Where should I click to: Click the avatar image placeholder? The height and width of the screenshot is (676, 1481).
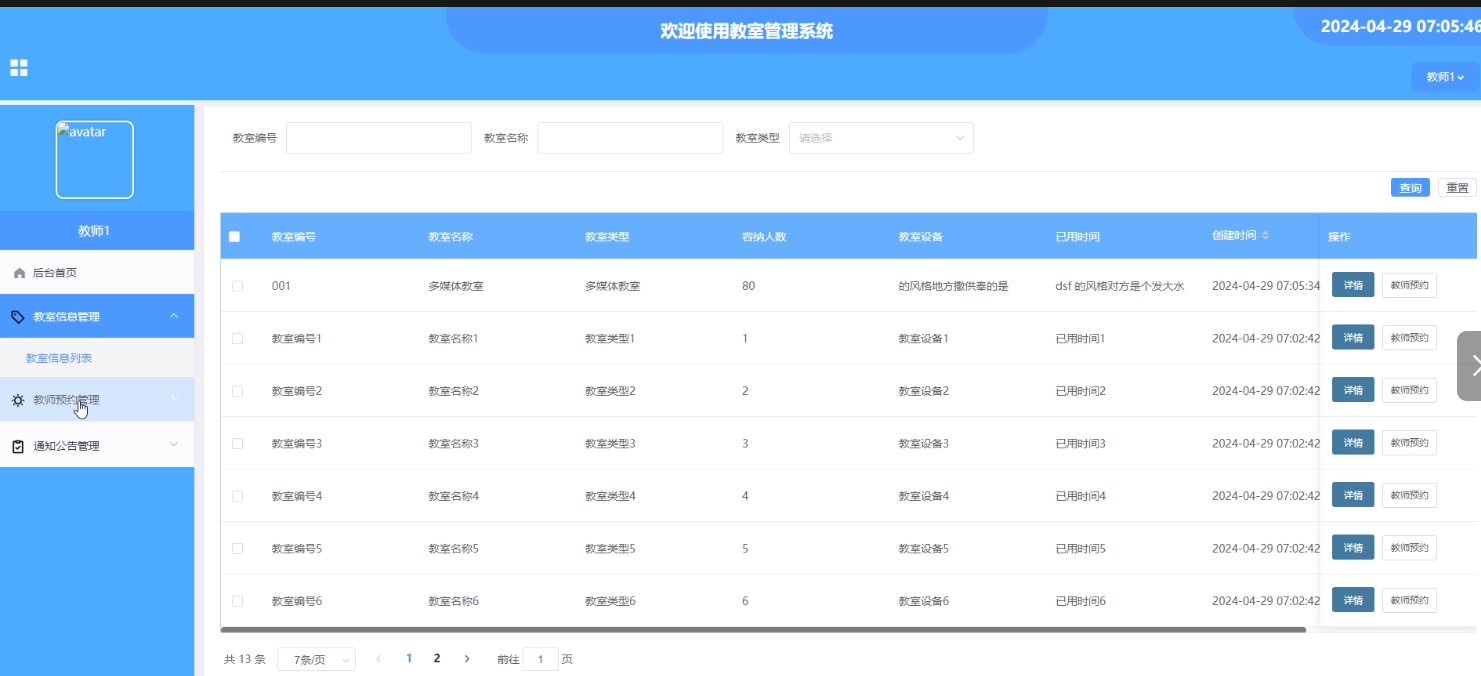95,160
